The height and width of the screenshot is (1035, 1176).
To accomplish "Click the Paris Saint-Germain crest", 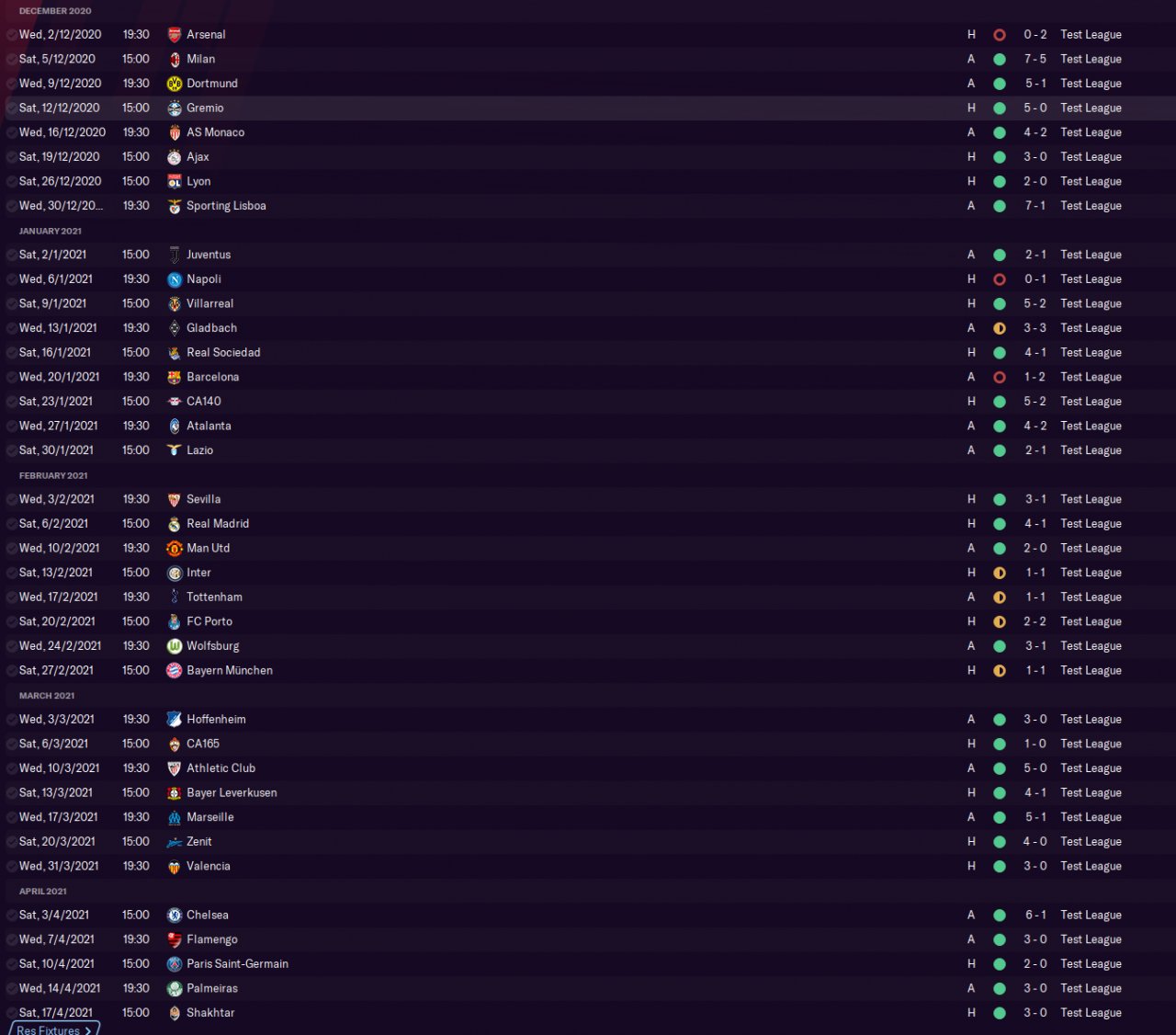I will (x=175, y=964).
